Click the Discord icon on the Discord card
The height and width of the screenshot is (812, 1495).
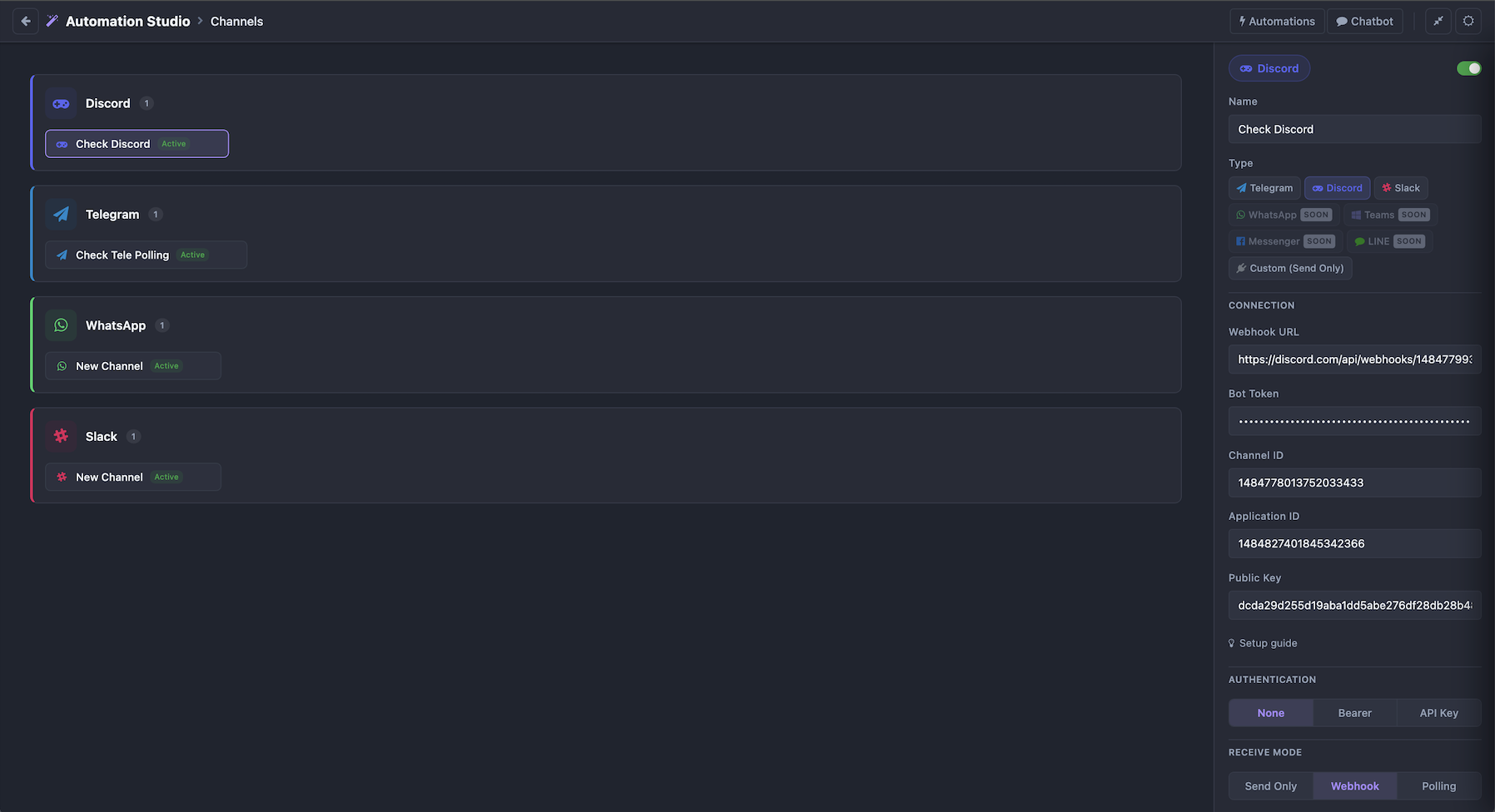point(61,103)
